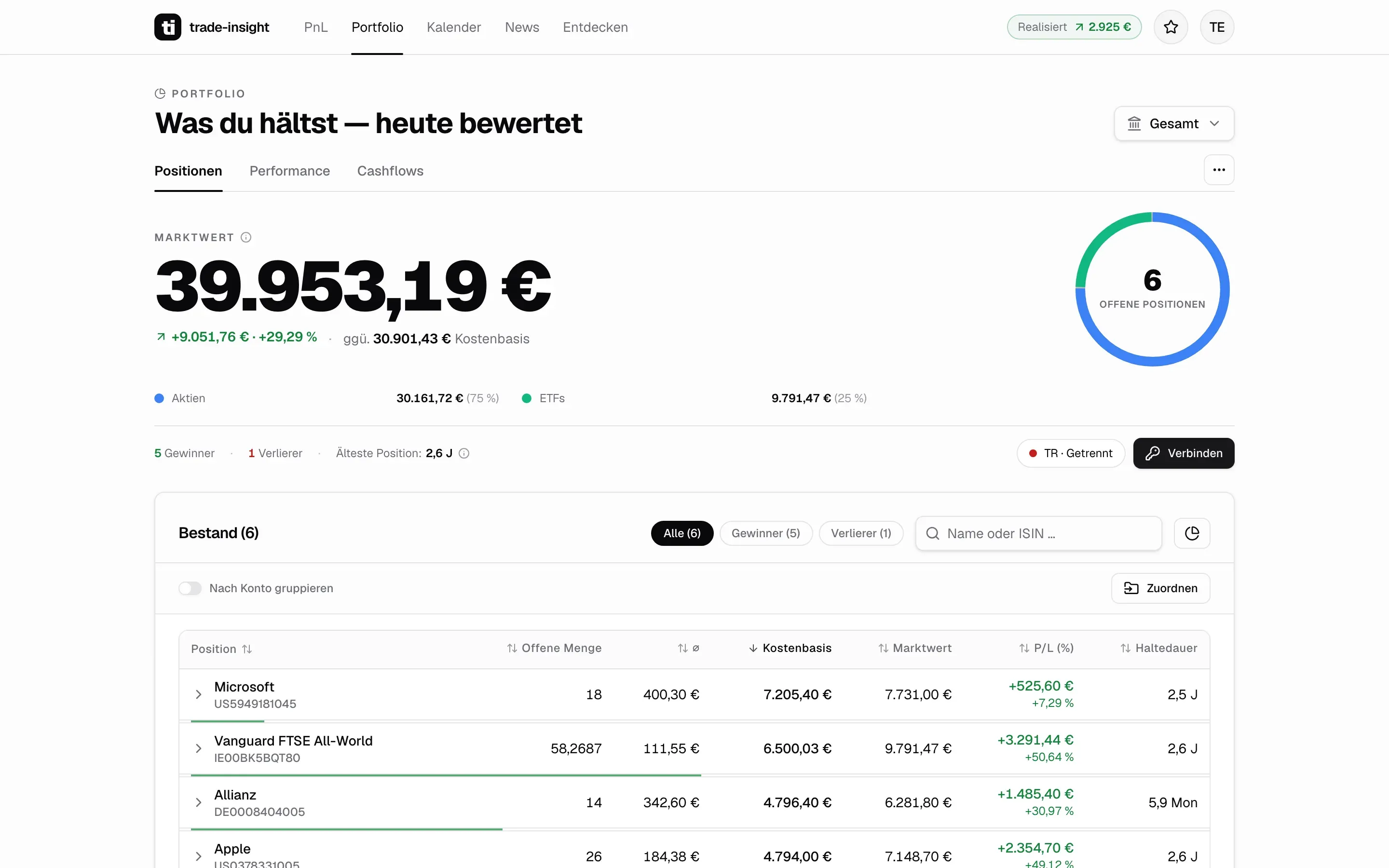The height and width of the screenshot is (868, 1389).
Task: Click the donut chart of open positions
Action: (1152, 289)
